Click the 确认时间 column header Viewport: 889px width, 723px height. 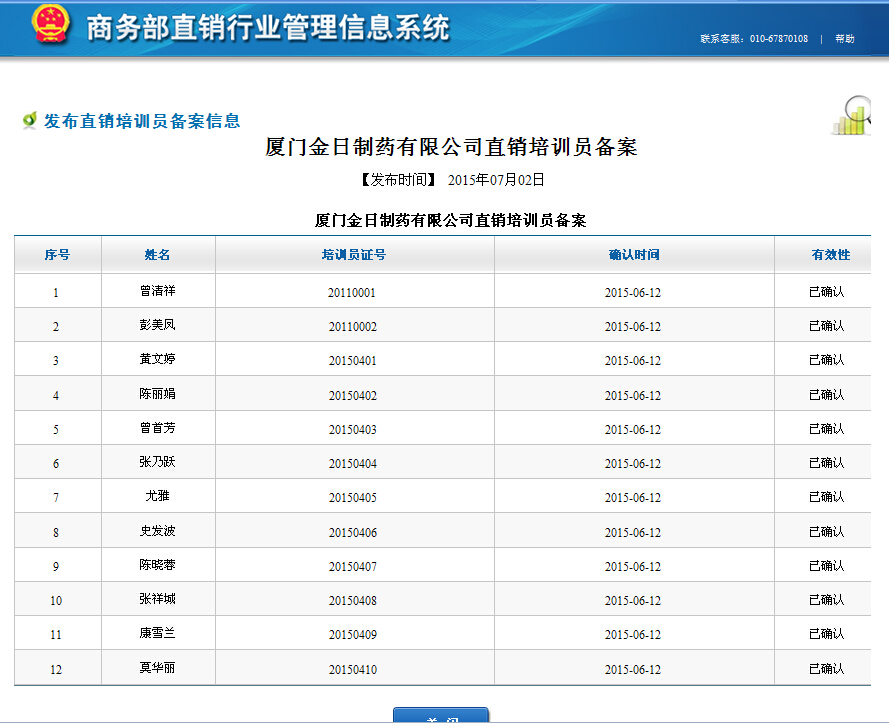(x=633, y=255)
